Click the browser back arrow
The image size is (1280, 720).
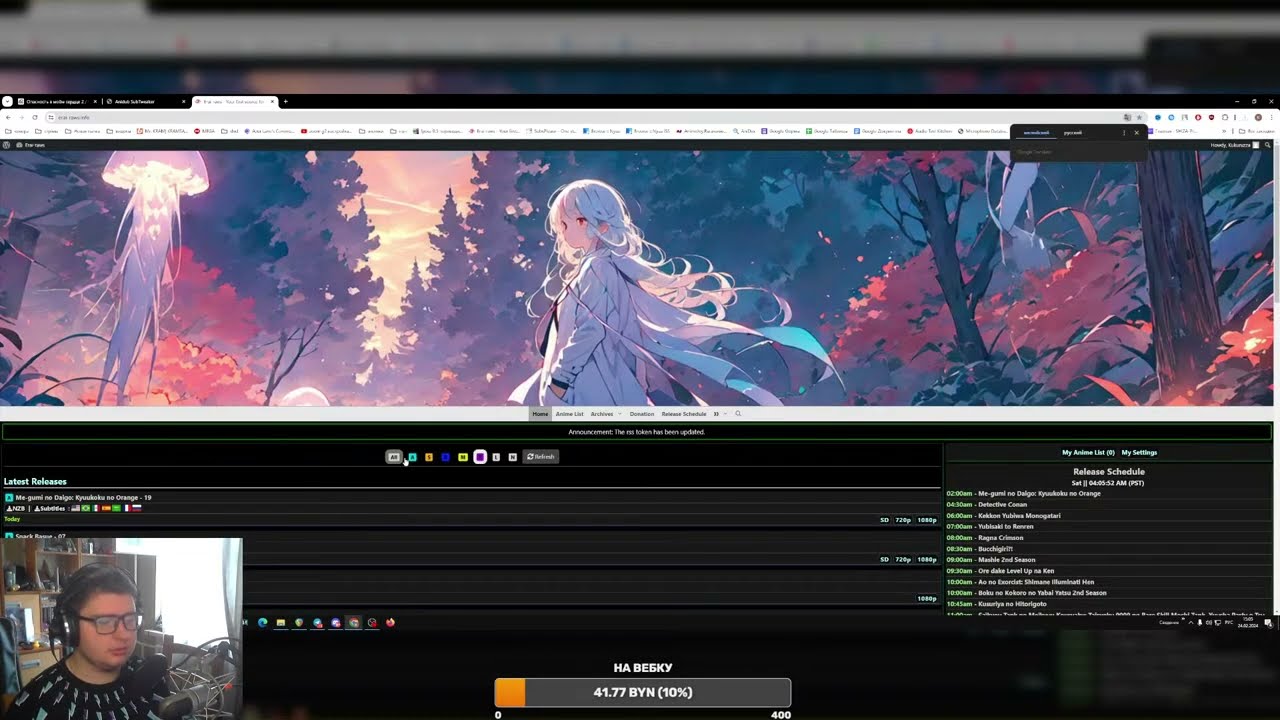[x=7, y=117]
